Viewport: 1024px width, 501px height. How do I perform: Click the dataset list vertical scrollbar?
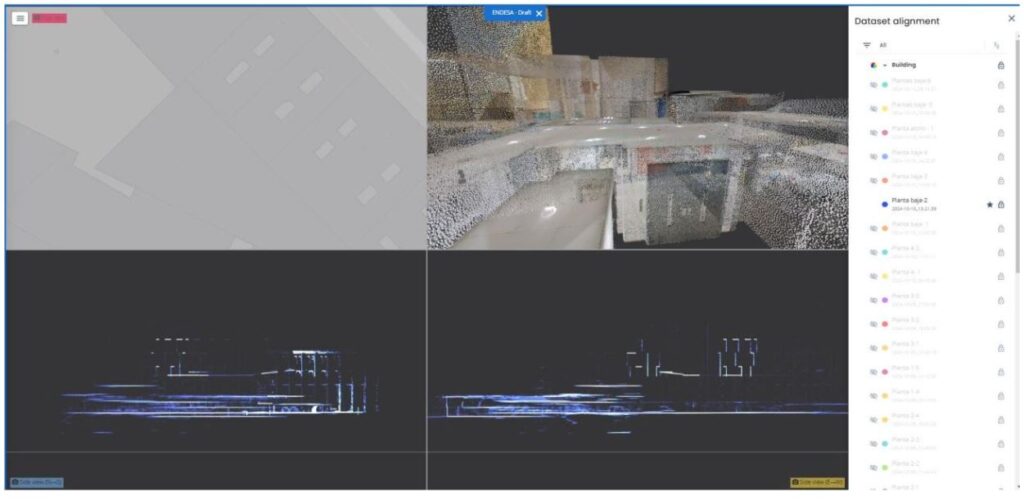pos(1017,157)
